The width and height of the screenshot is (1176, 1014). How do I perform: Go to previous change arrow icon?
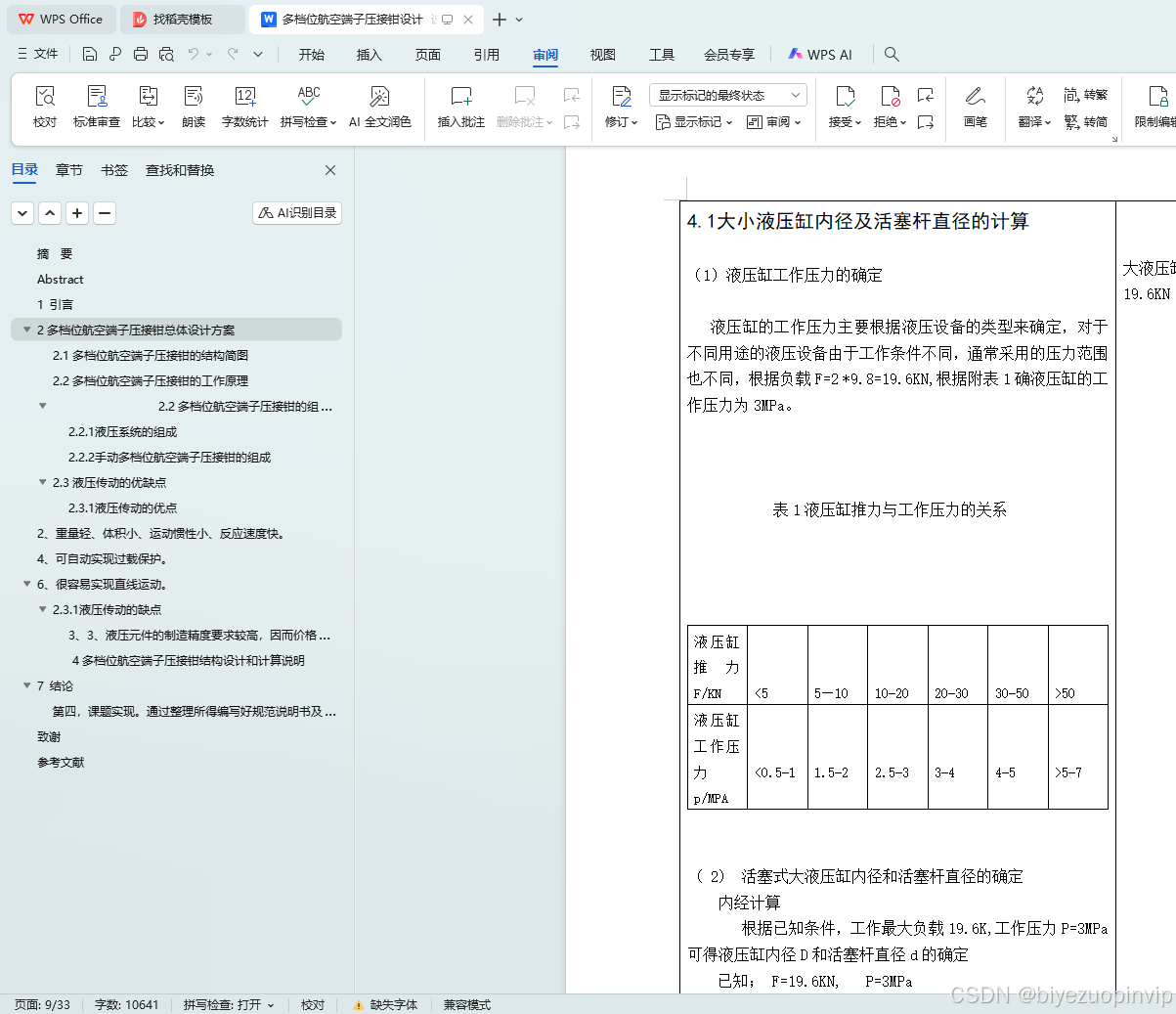pos(926,95)
